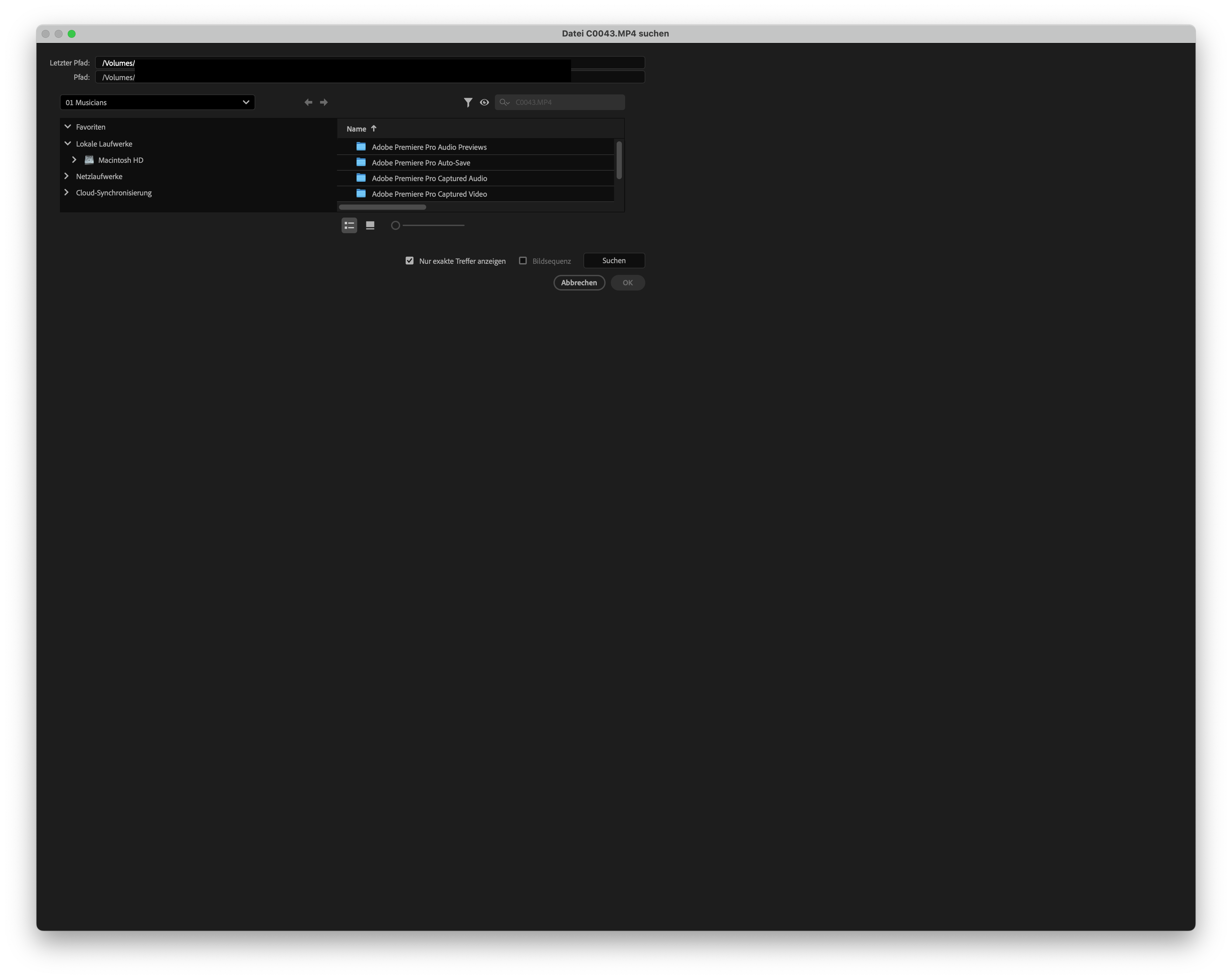The width and height of the screenshot is (1232, 979).
Task: Click the back navigation arrow
Action: click(308, 102)
